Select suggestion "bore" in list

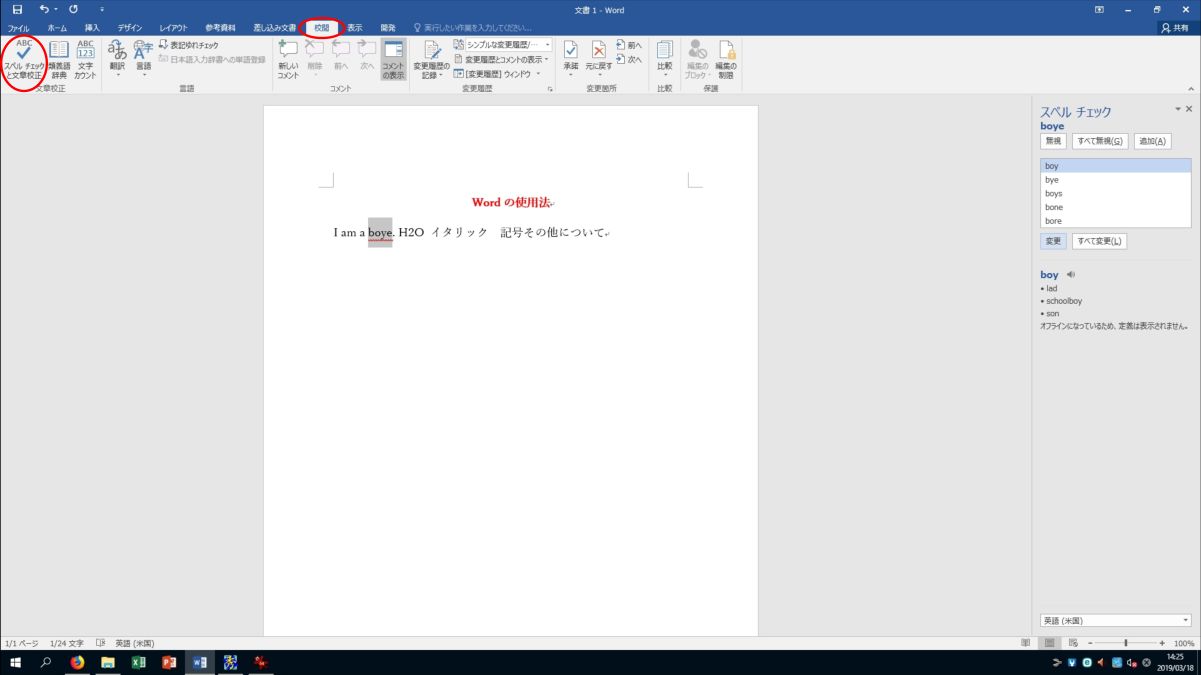point(1115,221)
